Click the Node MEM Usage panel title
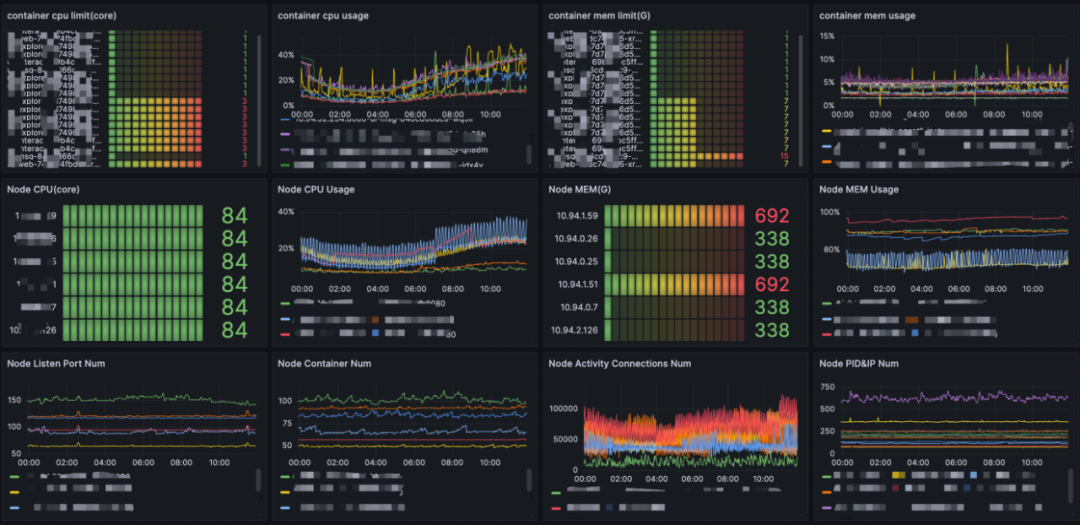The image size is (1080, 525). [x=858, y=189]
